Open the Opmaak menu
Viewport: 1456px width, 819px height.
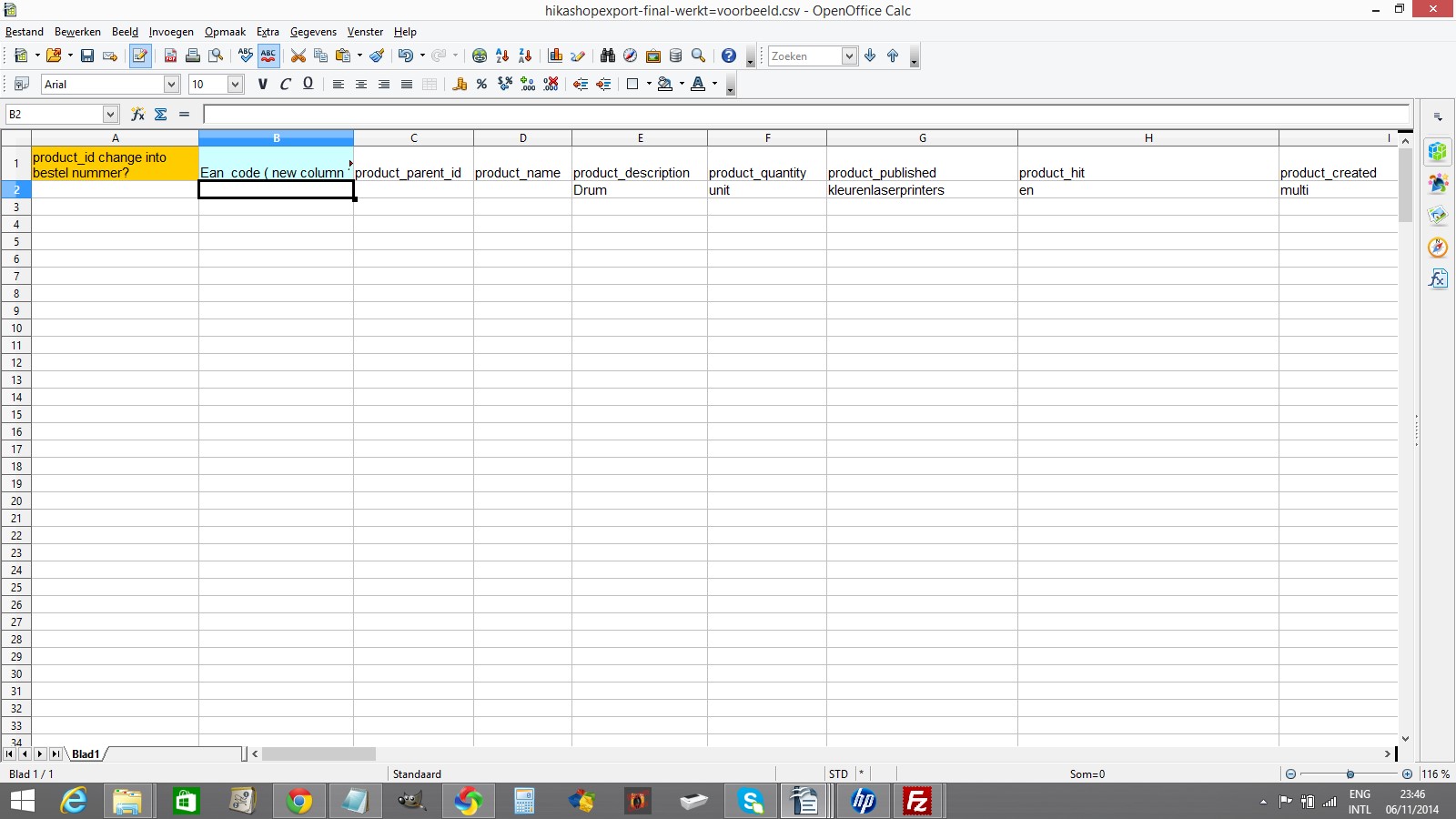pos(225,32)
